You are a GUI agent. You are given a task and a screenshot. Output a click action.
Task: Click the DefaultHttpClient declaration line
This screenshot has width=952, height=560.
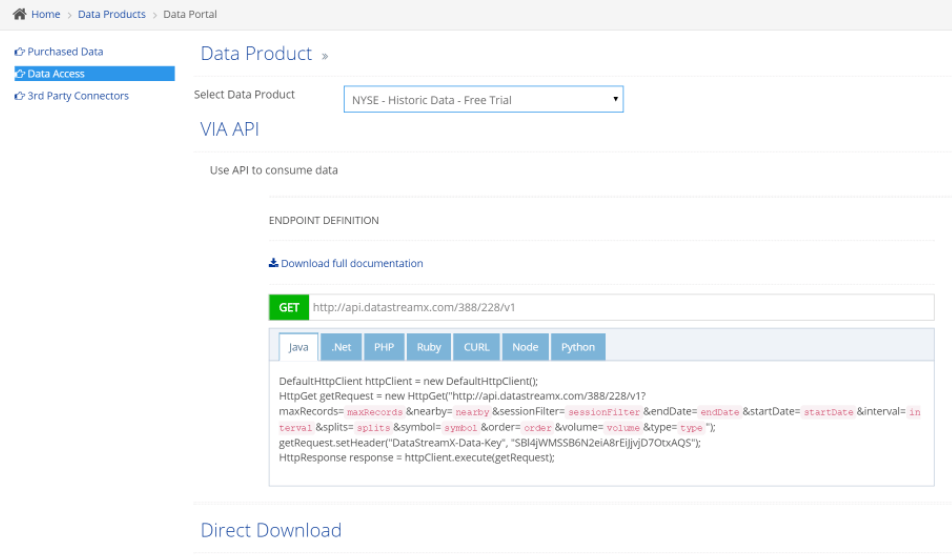(x=409, y=381)
